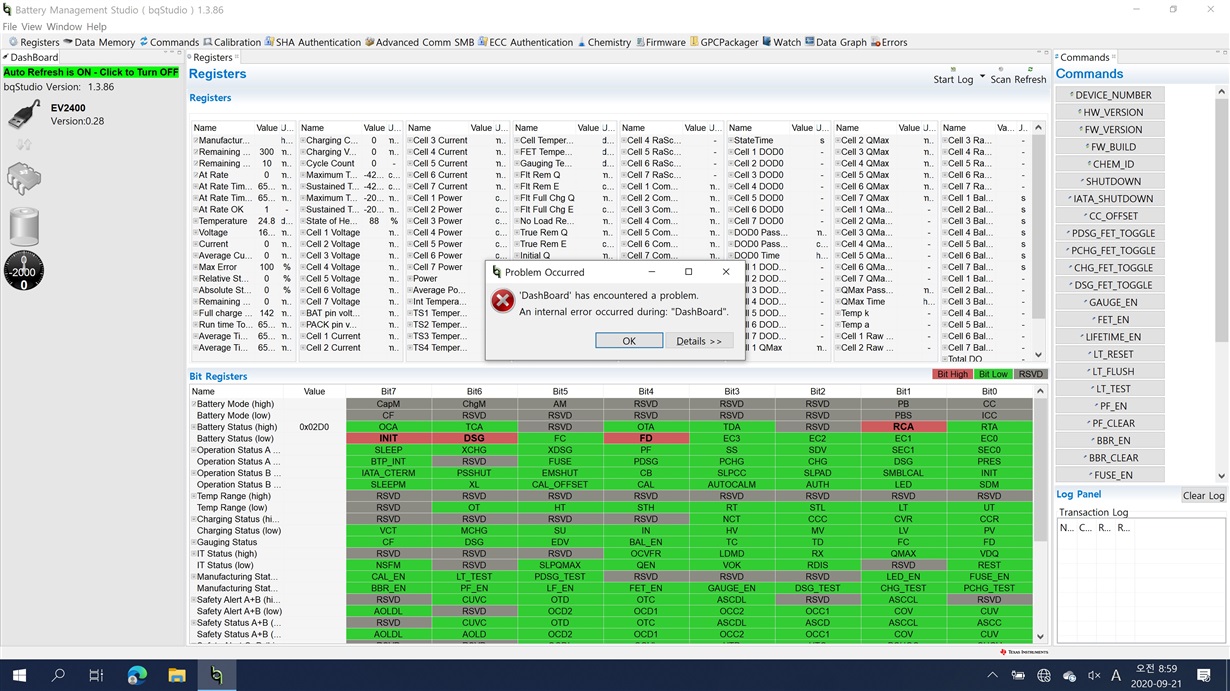Click the SHUTDOWN command button
This screenshot has width=1230, height=691.
(x=1111, y=181)
